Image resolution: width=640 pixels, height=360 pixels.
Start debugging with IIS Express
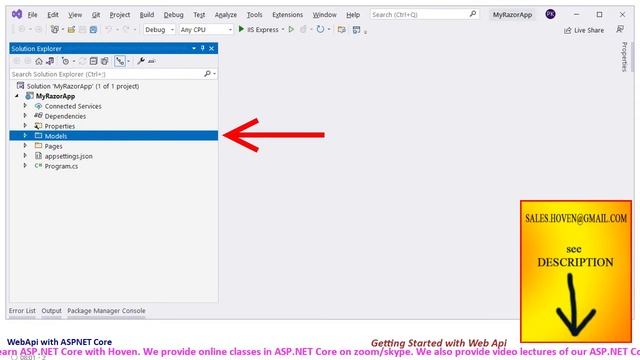click(258, 29)
